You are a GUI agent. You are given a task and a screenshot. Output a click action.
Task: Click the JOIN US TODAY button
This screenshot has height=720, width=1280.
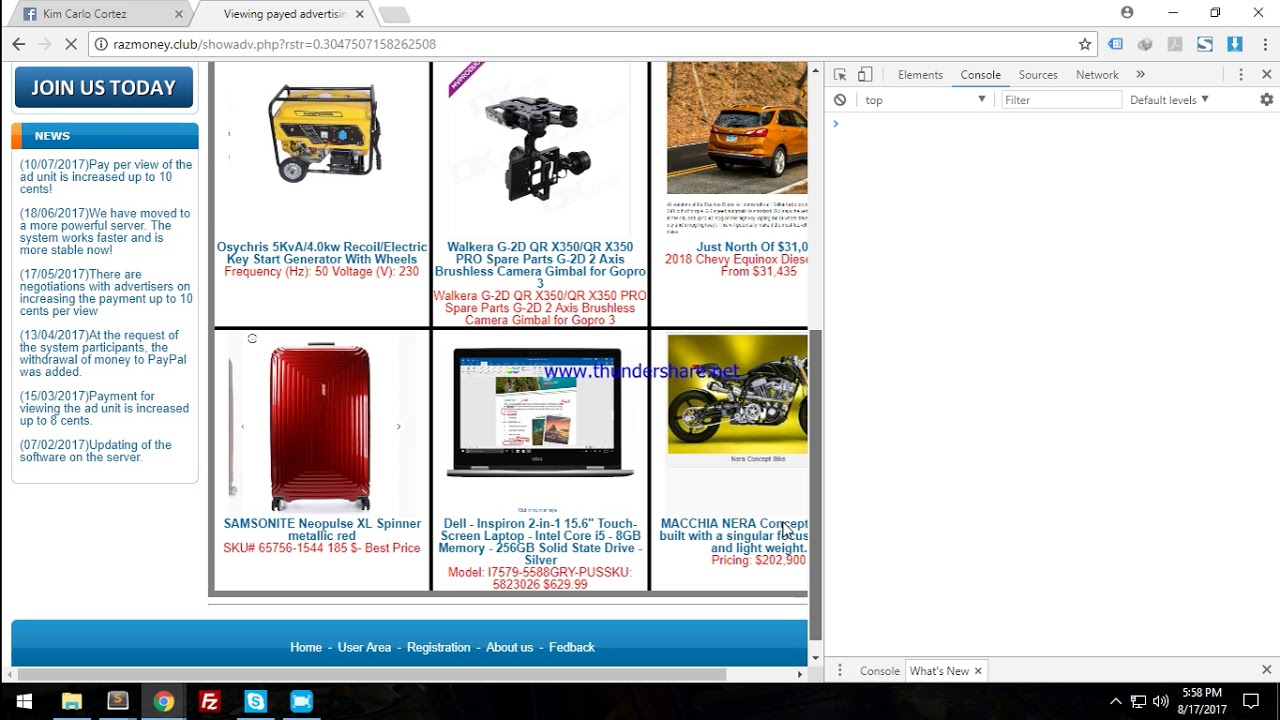tap(104, 88)
